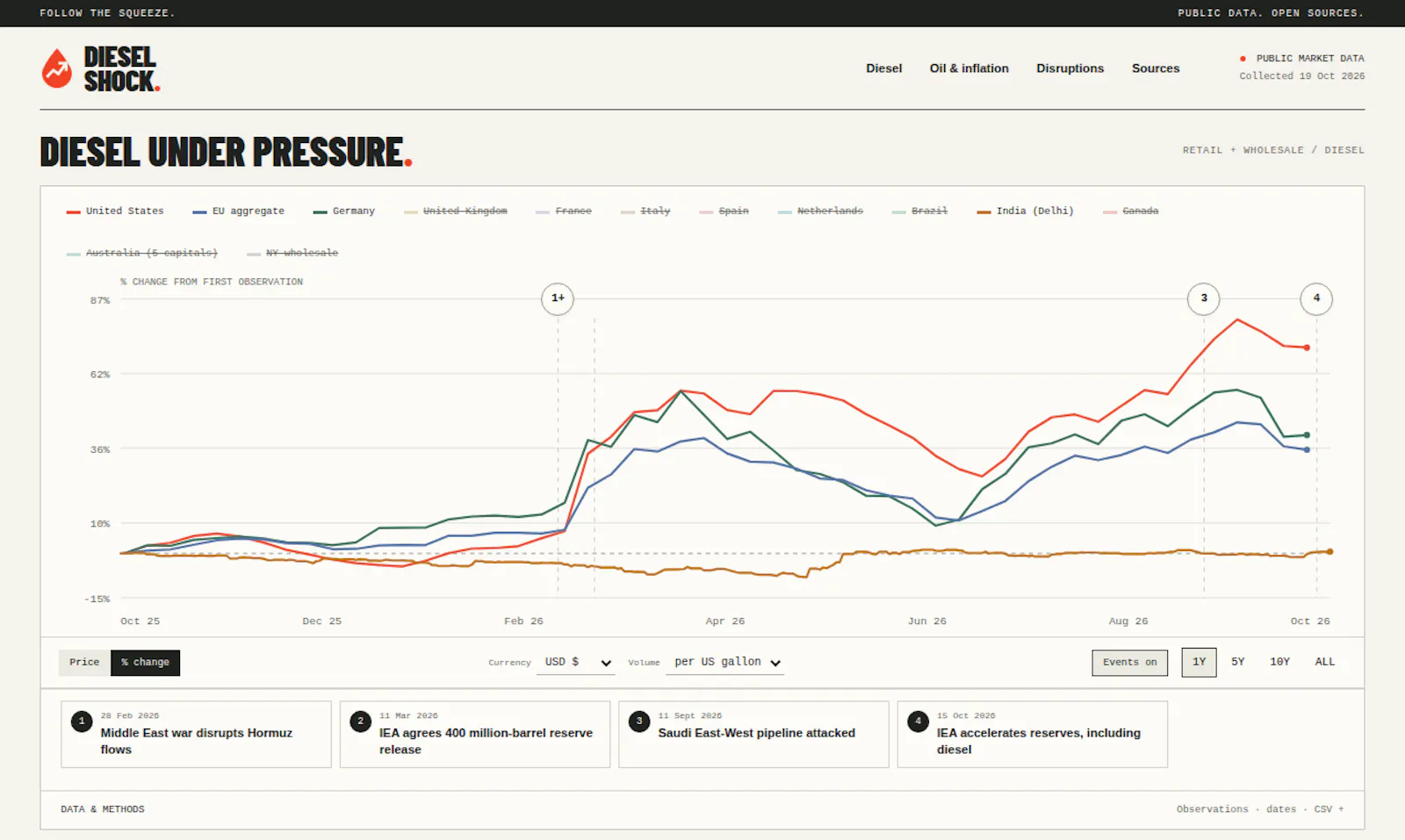The width and height of the screenshot is (1405, 840).
Task: Open the Oil & inflation nav item
Action: 969,68
